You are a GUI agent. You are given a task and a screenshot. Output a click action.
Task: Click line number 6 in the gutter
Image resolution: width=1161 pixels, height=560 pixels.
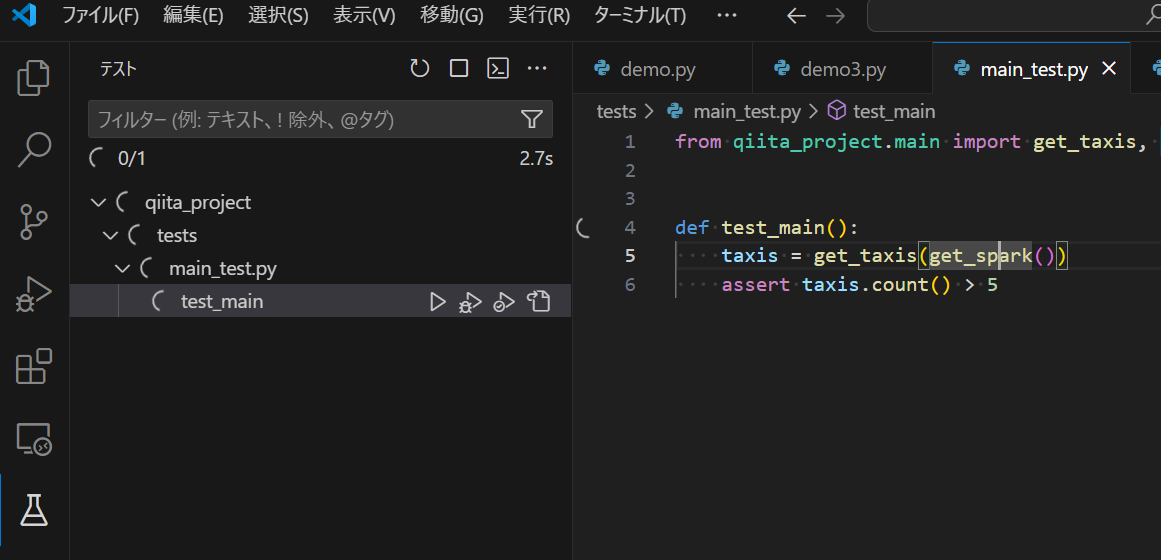point(629,284)
